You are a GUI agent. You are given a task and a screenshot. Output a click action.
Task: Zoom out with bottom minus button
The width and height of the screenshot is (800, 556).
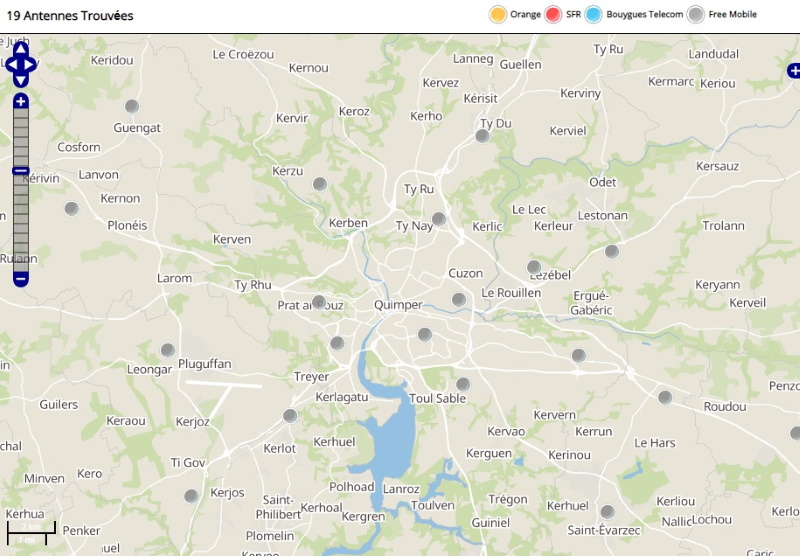[x=21, y=279]
